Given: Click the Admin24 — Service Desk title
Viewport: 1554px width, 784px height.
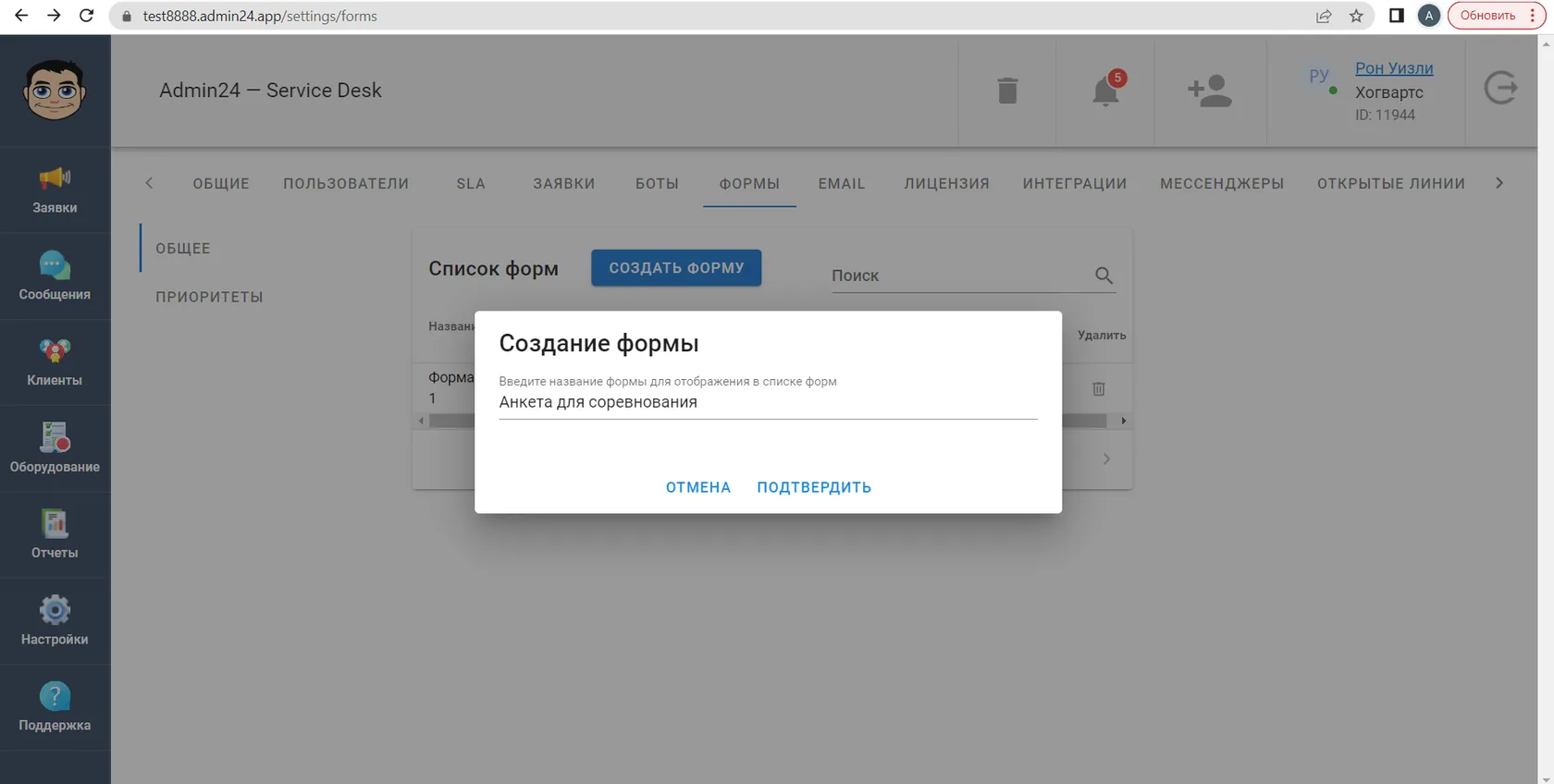Looking at the screenshot, I should (x=270, y=91).
